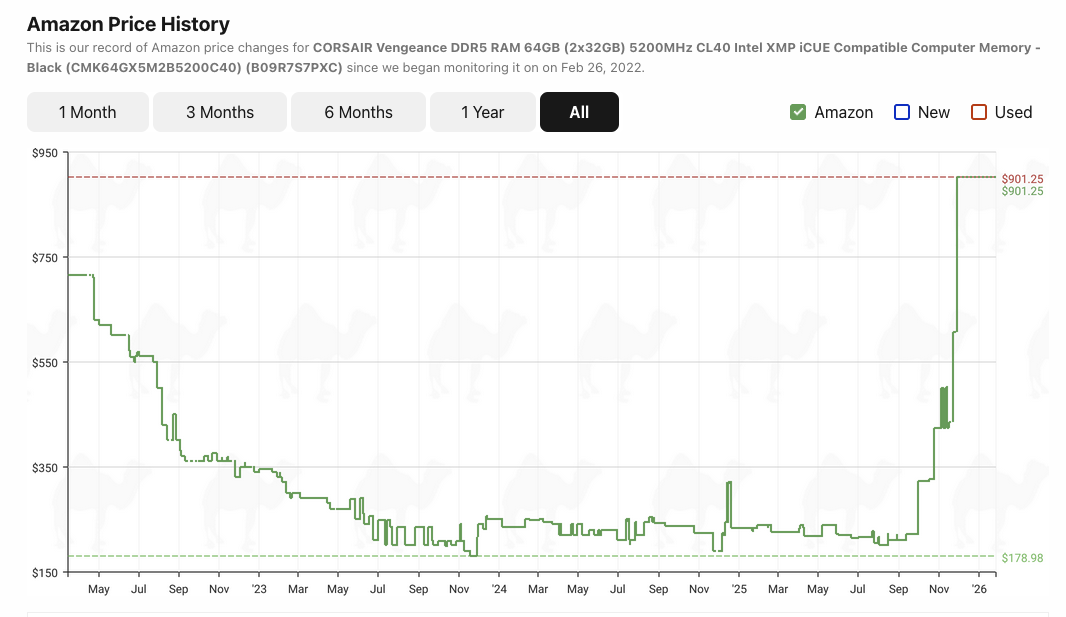
Task: Click the $150 y-axis label
Action: point(45,573)
